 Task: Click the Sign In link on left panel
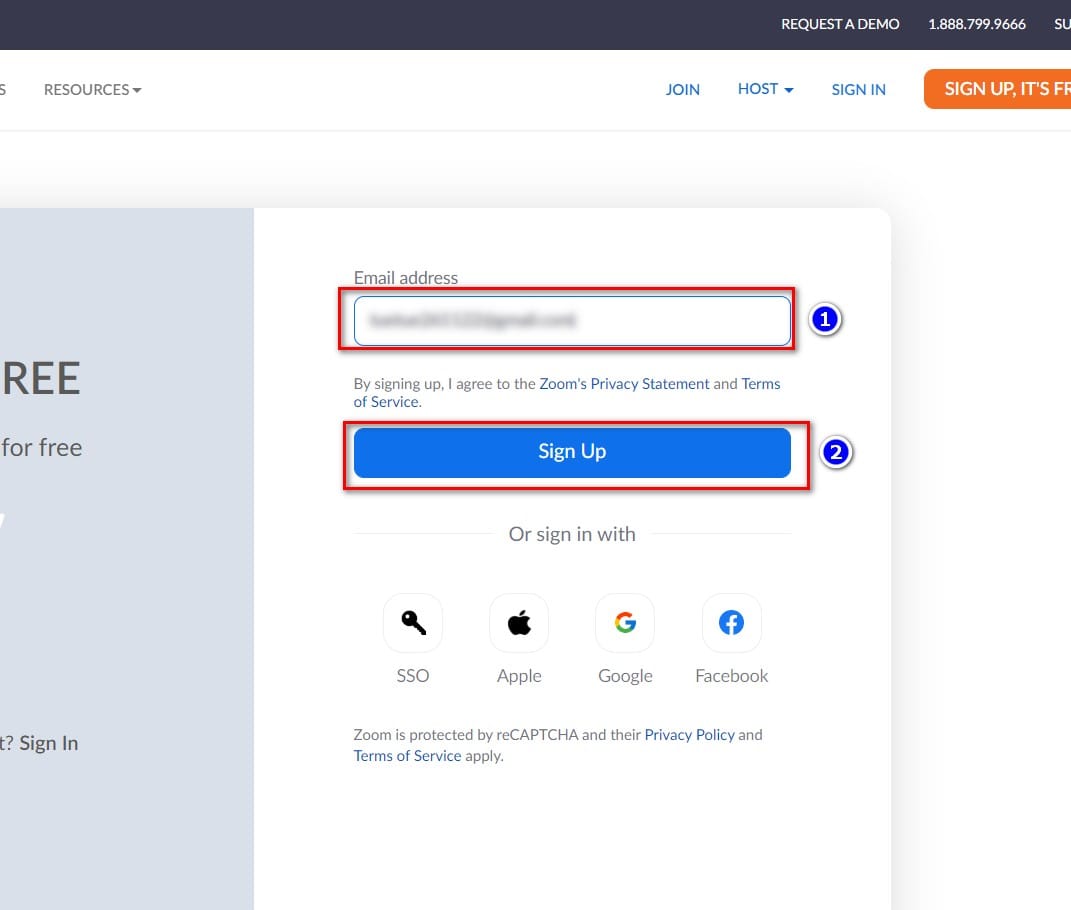pyautogui.click(x=48, y=743)
